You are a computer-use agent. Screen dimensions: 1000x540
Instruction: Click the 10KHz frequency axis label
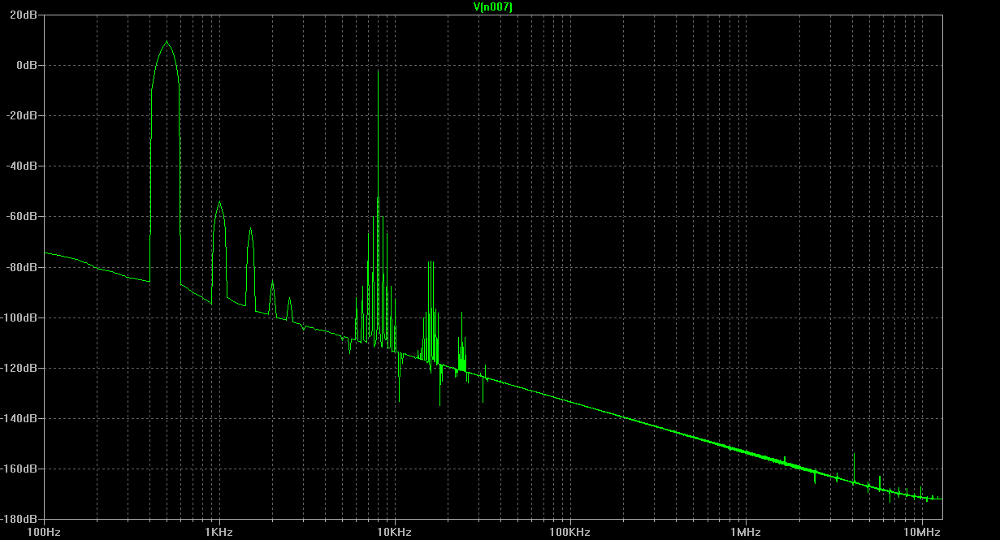393,531
